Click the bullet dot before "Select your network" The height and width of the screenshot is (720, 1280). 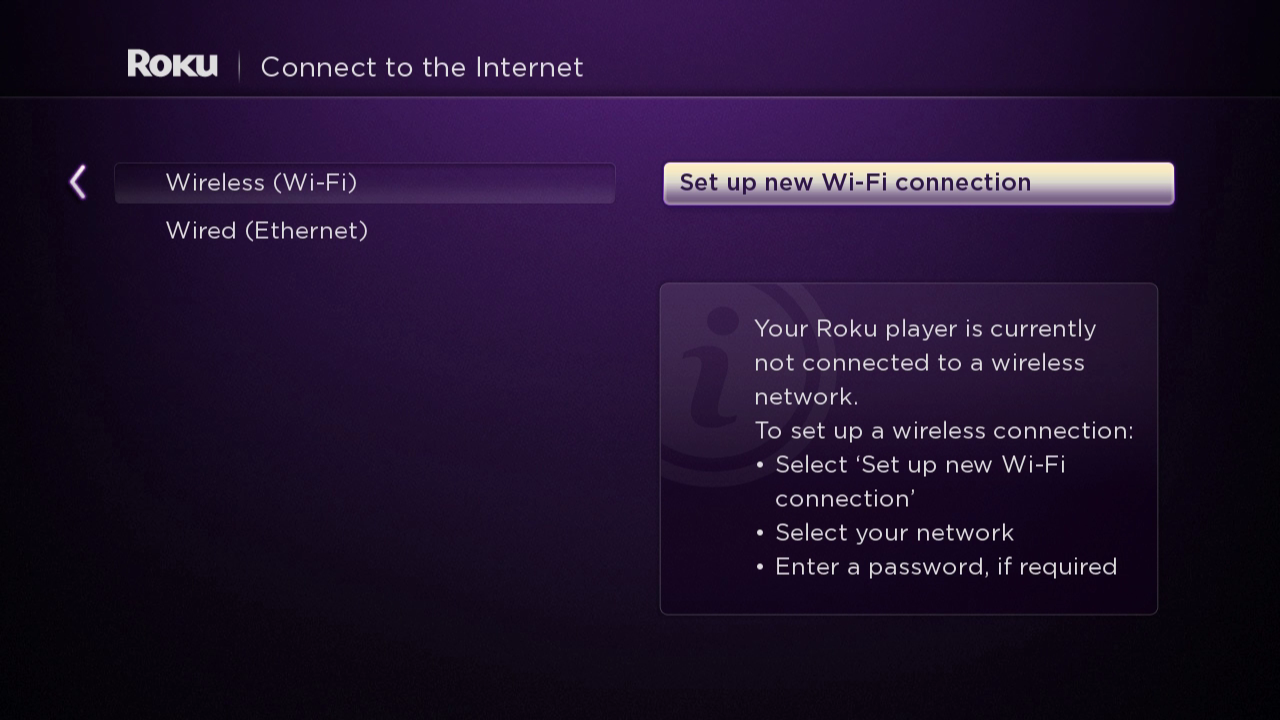click(760, 534)
